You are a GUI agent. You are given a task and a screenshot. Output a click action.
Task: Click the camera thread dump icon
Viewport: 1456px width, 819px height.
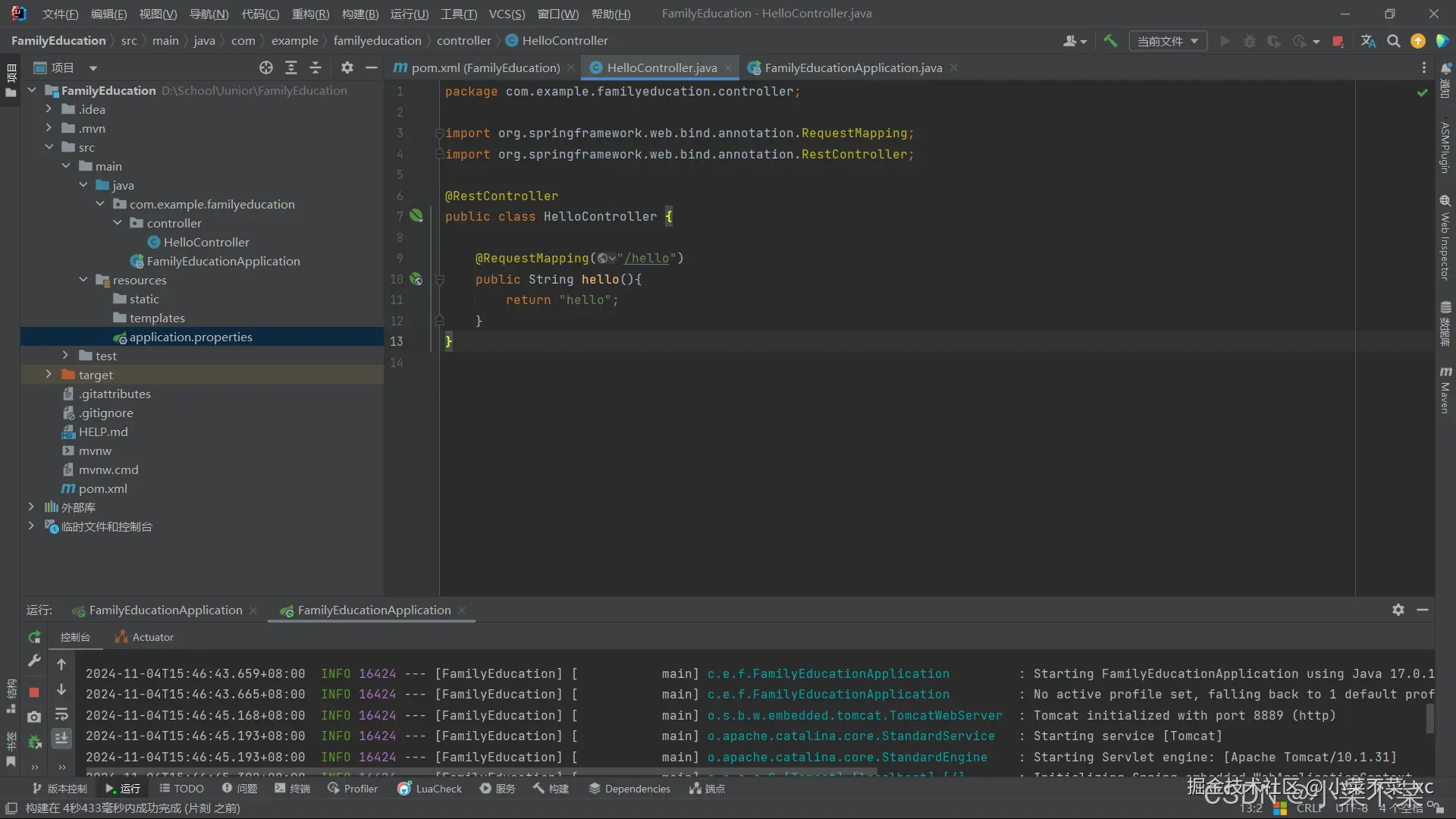point(34,717)
